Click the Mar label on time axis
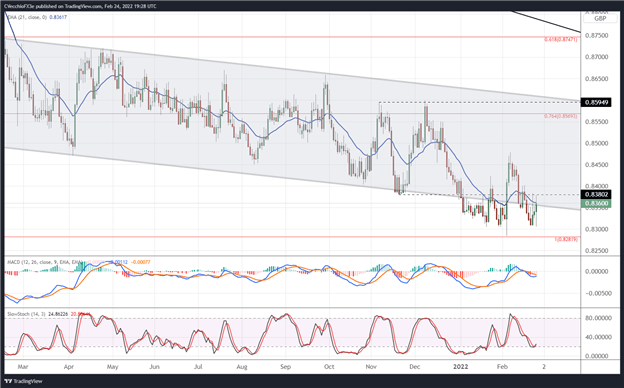The height and width of the screenshot is (388, 624). click(x=23, y=367)
